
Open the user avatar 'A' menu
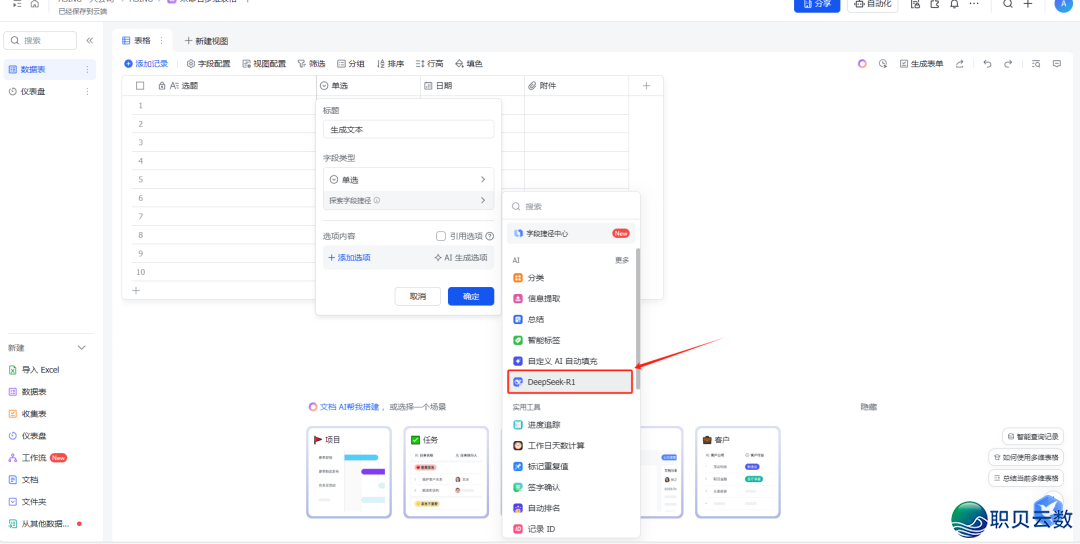pos(1065,4)
